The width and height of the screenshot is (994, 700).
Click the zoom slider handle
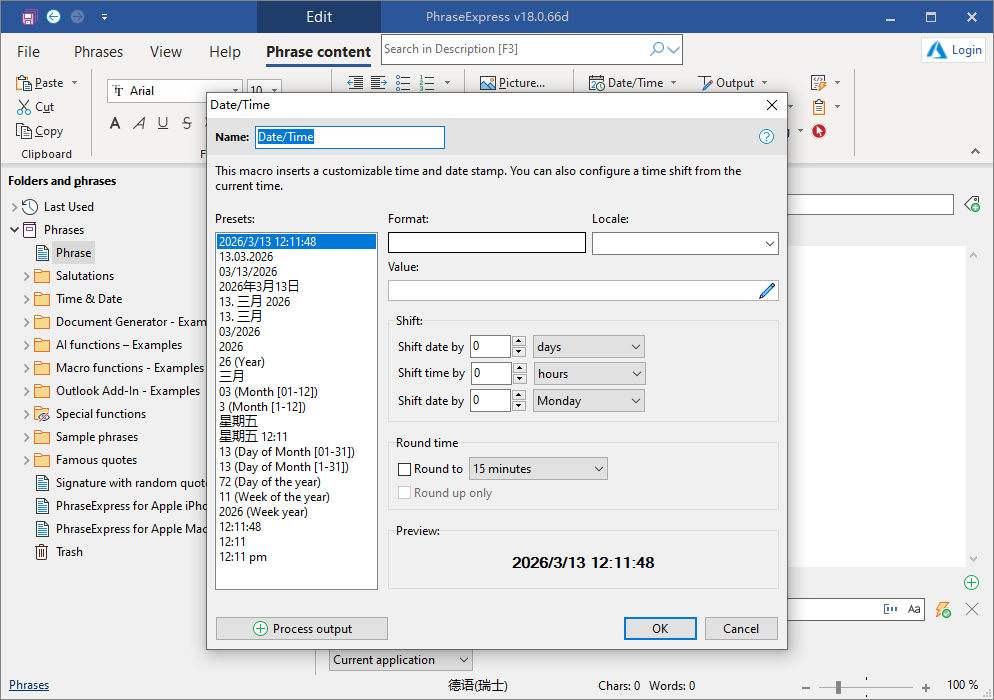pyautogui.click(x=838, y=686)
